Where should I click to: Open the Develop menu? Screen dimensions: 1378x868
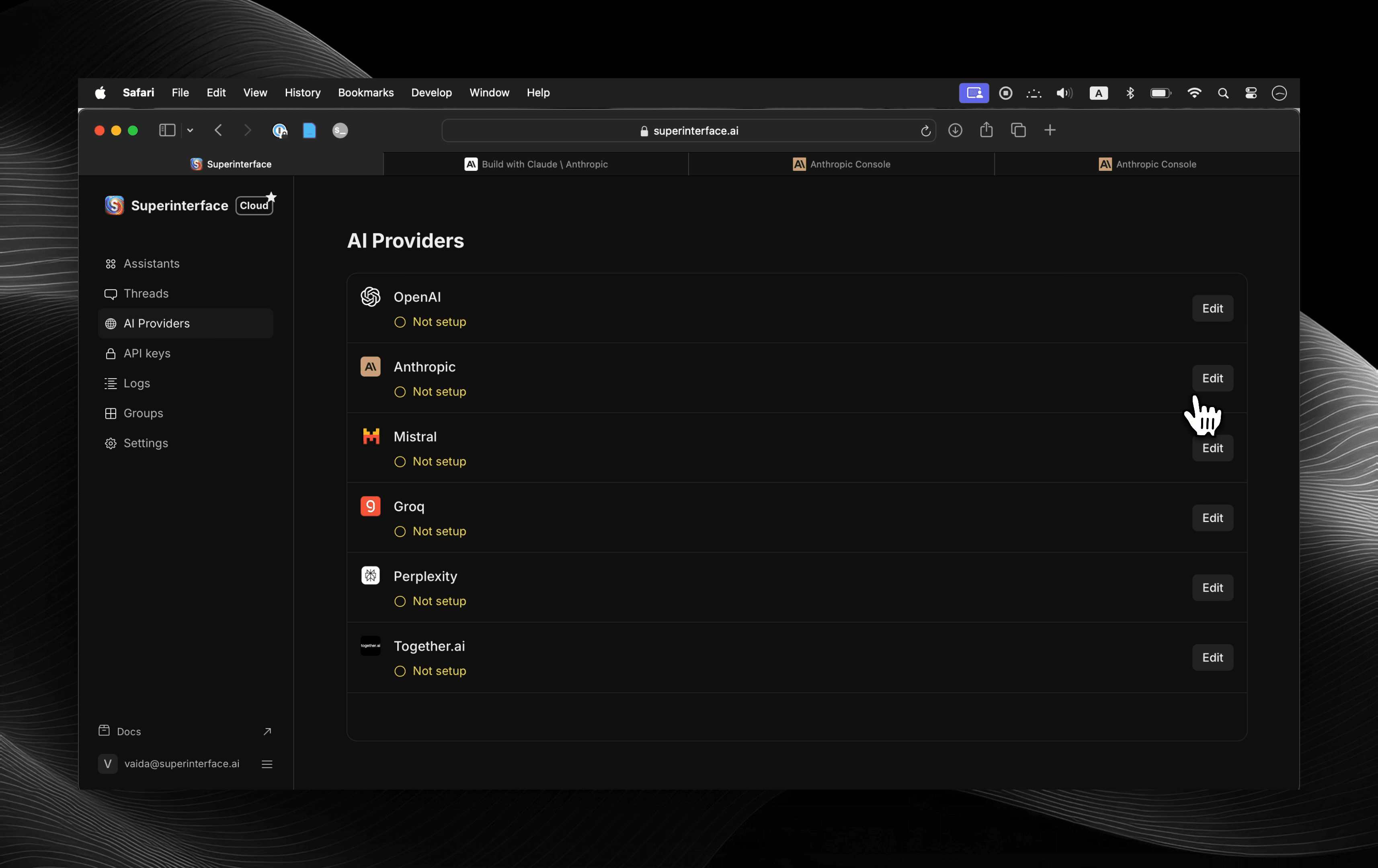[x=431, y=93]
